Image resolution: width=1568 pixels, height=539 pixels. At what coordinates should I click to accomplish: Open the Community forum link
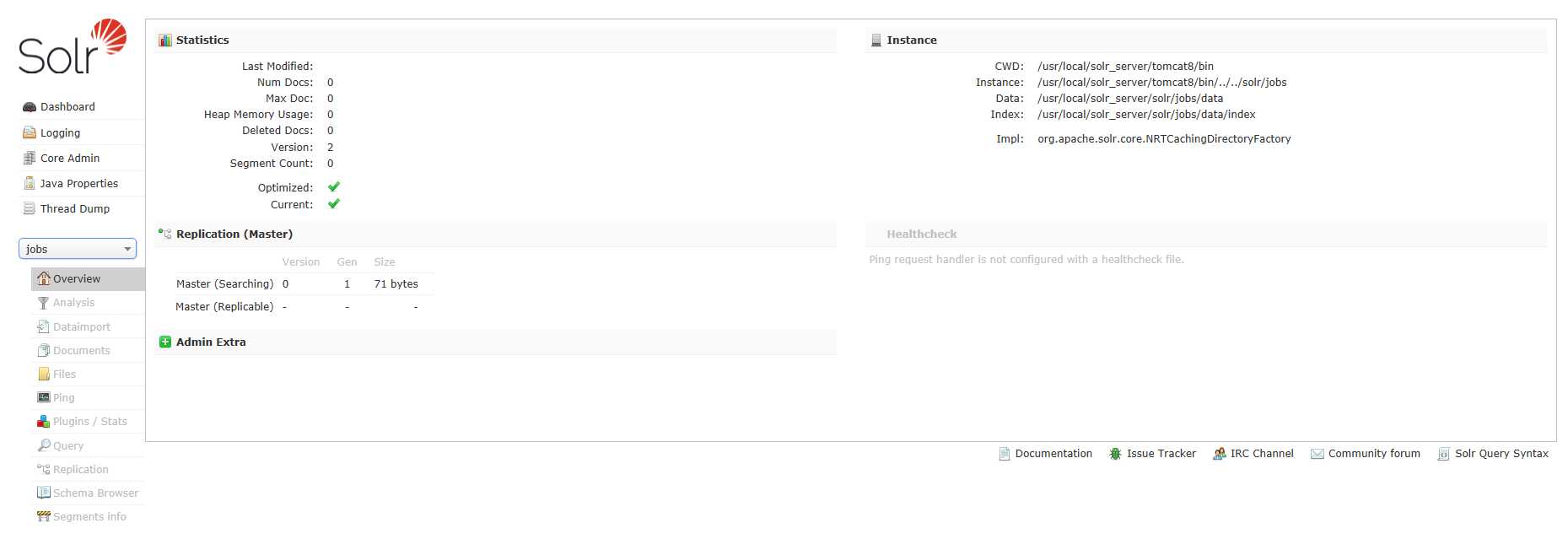(1374, 454)
